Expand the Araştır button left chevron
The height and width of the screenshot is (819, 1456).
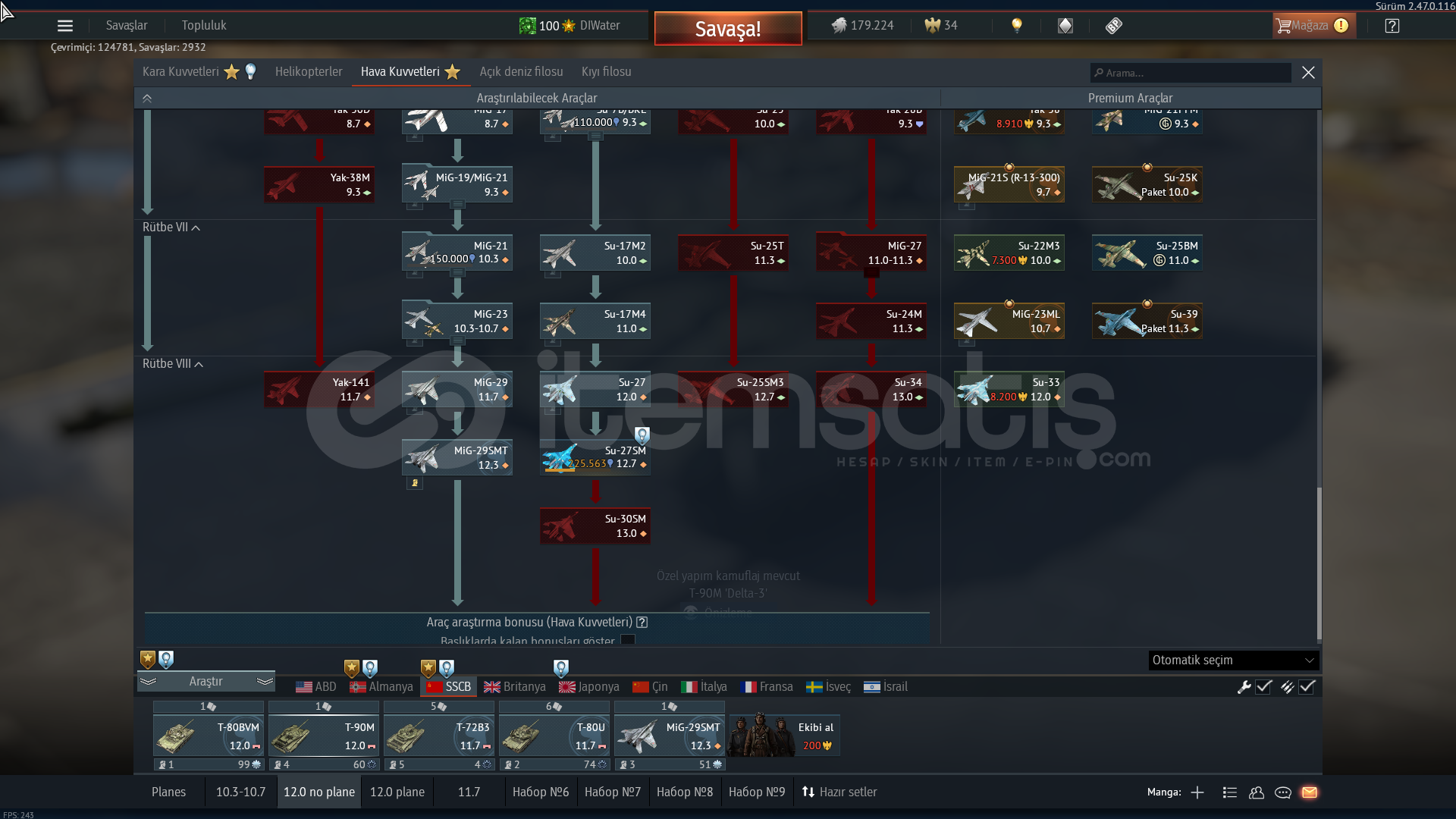(x=148, y=681)
